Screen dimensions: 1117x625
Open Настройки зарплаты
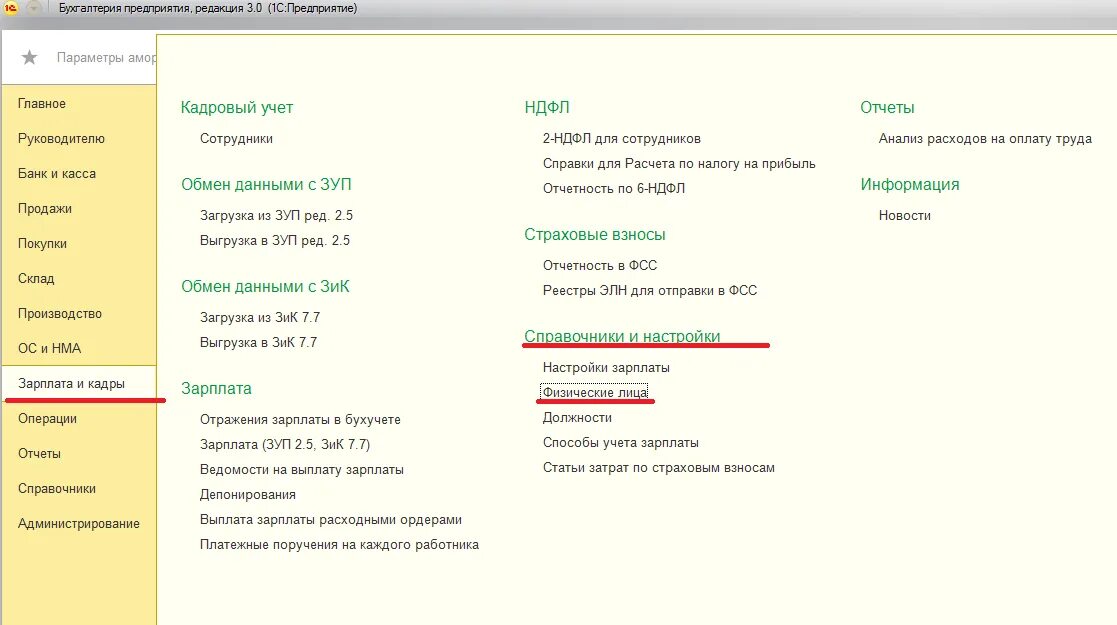[x=606, y=367]
